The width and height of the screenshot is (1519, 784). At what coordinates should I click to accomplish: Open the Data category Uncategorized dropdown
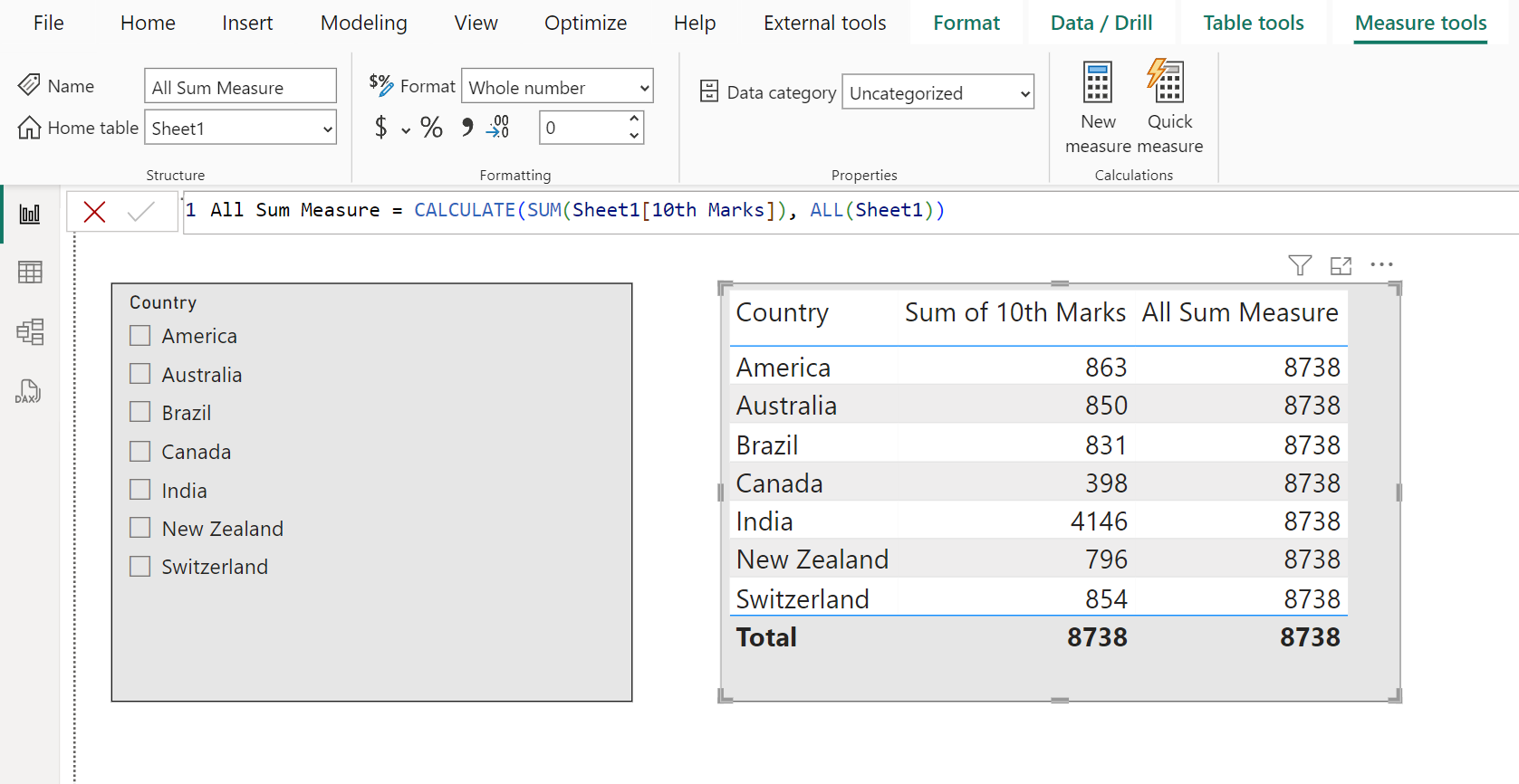(937, 93)
